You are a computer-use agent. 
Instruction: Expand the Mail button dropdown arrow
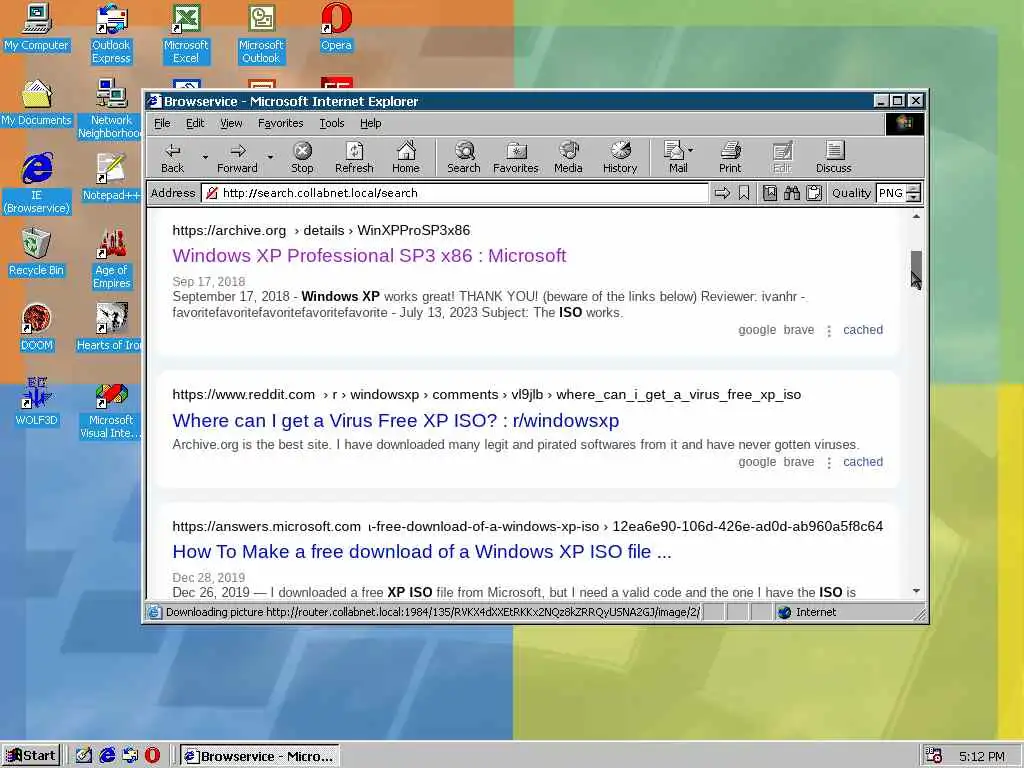(x=691, y=150)
